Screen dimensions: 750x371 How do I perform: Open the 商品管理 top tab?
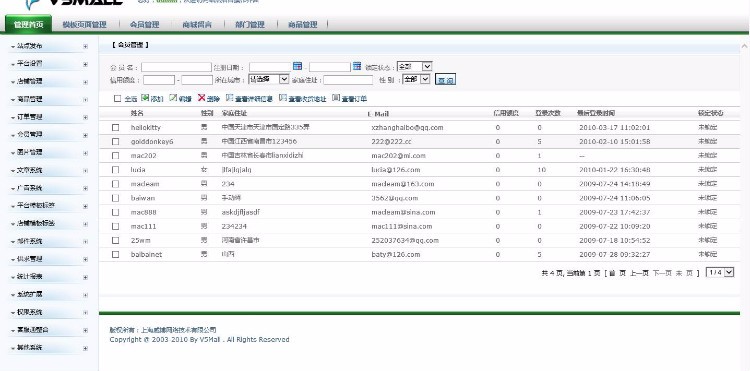(303, 24)
